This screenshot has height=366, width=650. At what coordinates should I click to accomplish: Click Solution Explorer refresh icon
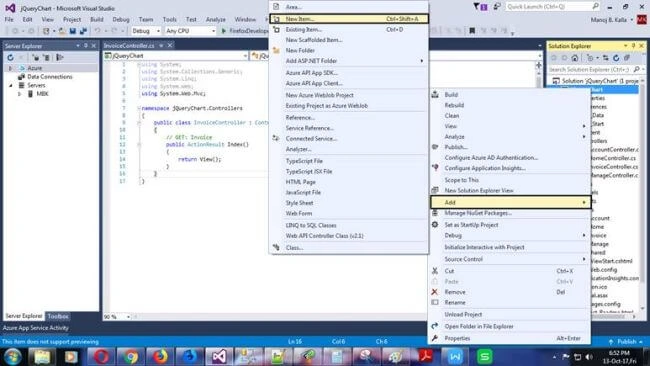(x=616, y=58)
